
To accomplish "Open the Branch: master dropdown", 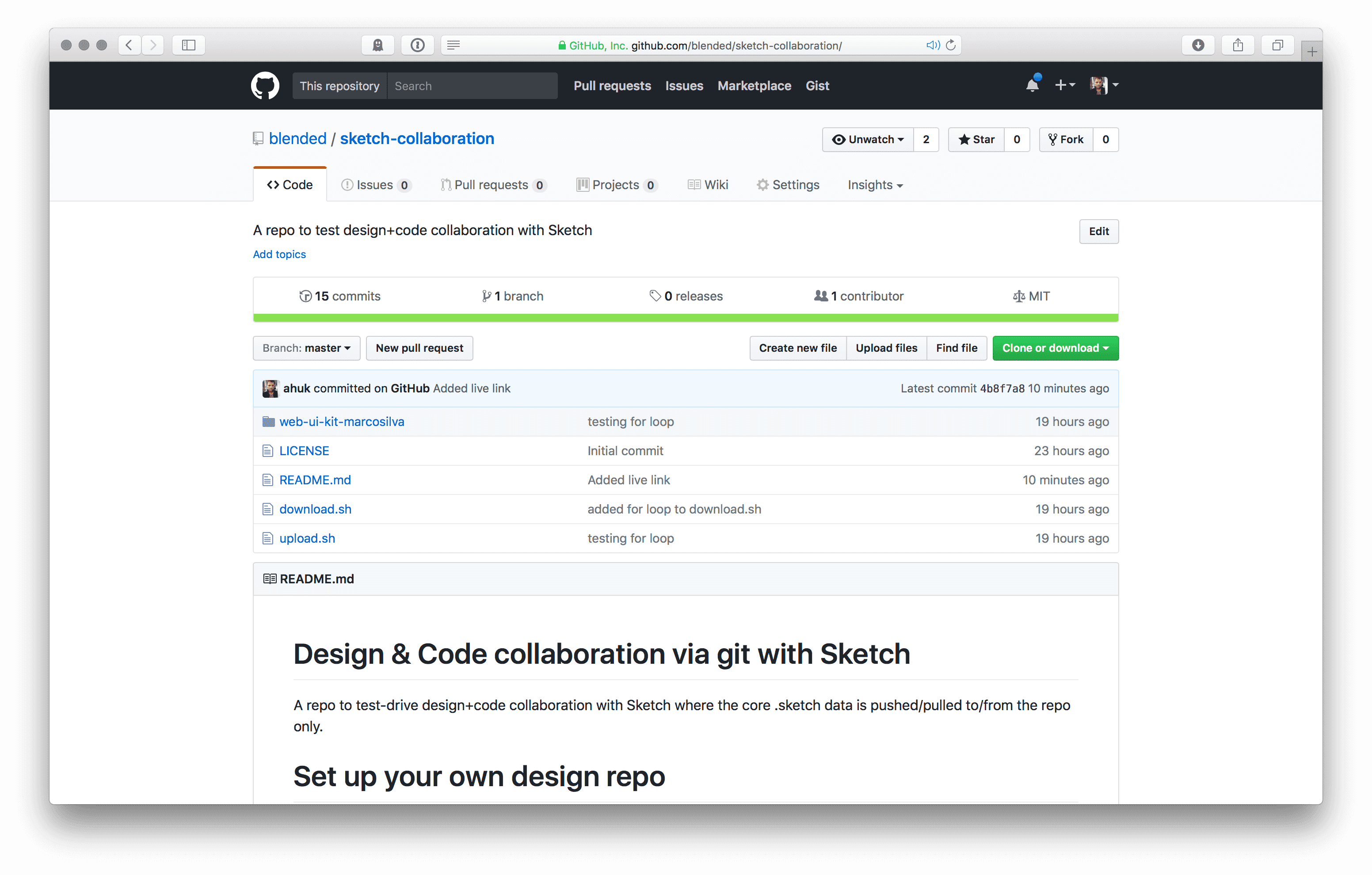I will pos(306,348).
